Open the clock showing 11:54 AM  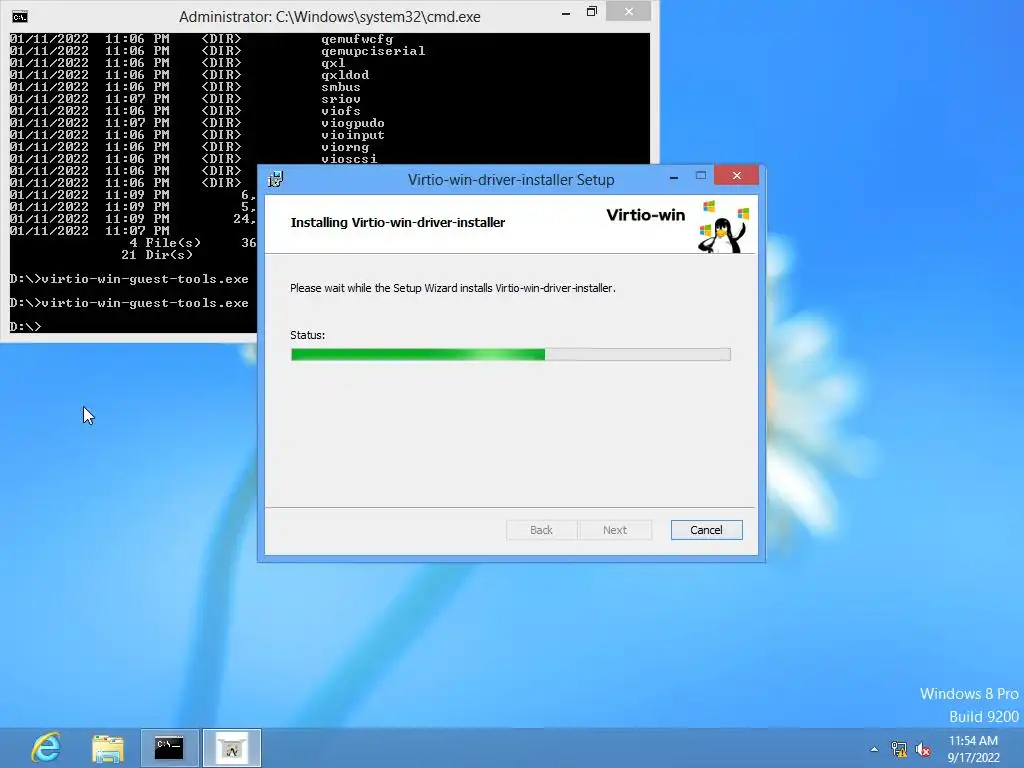click(973, 748)
